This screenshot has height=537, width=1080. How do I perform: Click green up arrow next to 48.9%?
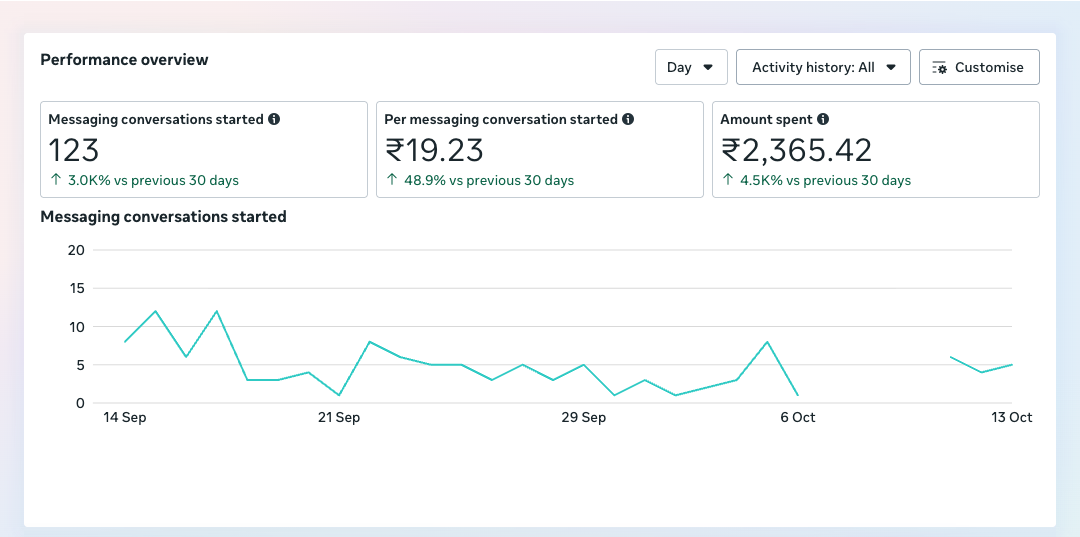[391, 181]
